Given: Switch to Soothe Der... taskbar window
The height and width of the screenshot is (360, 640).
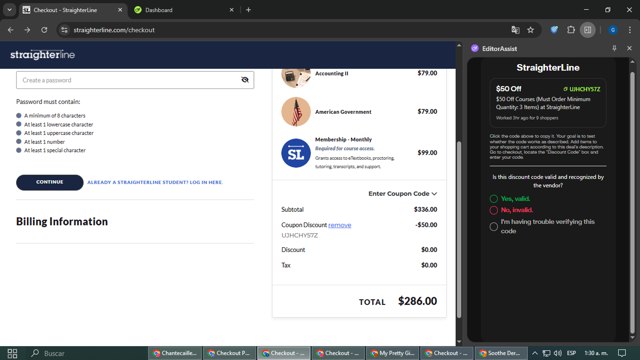Looking at the screenshot, I should click(501, 353).
